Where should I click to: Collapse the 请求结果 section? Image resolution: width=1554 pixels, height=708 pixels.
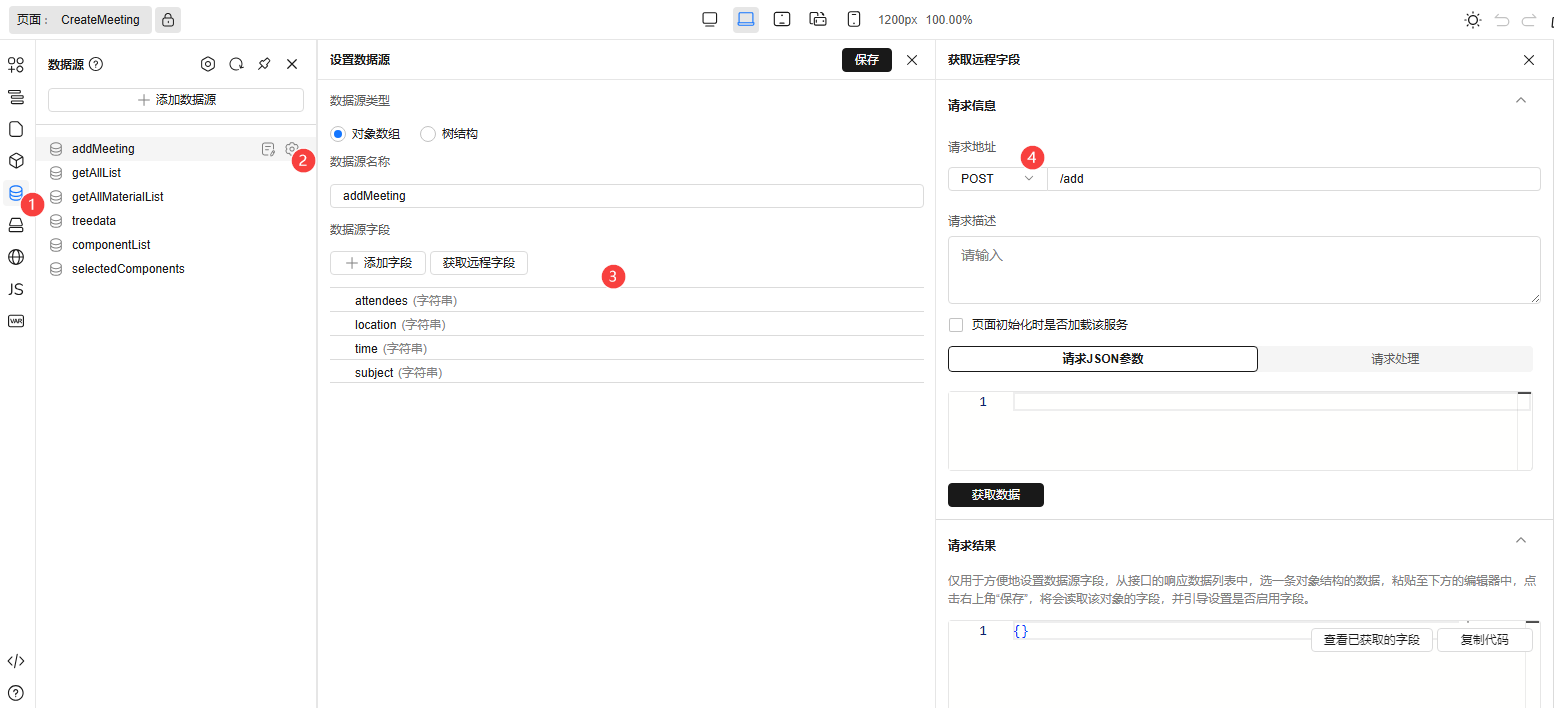tap(1520, 541)
